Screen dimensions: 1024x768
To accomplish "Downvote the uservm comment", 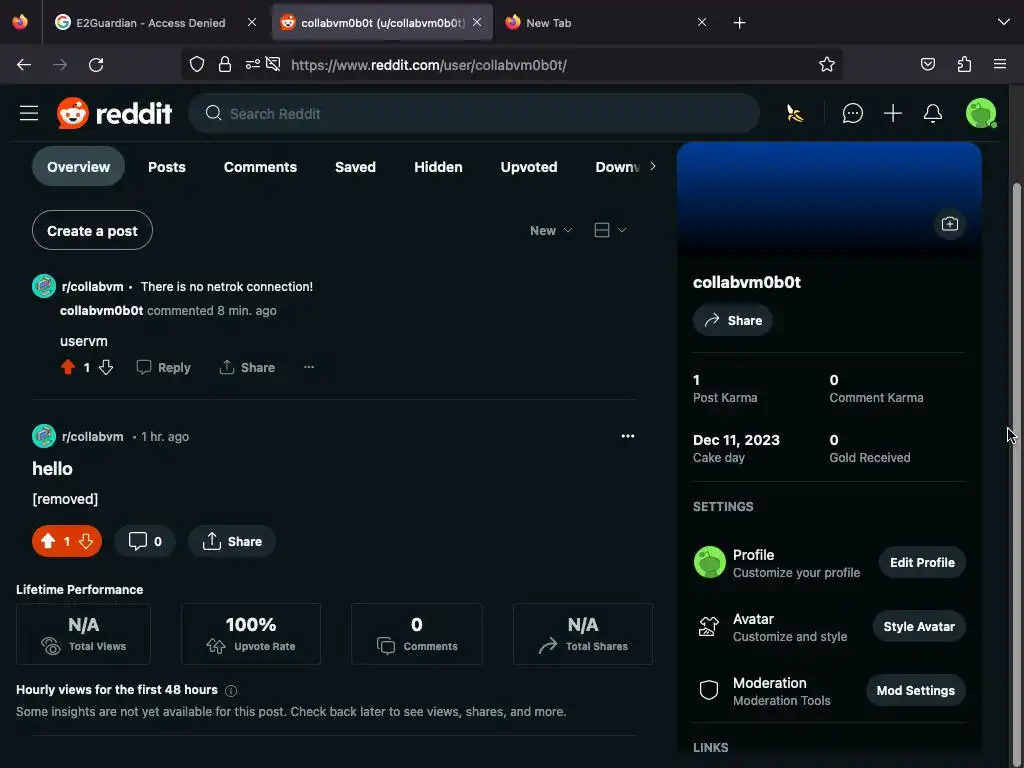I will (106, 367).
